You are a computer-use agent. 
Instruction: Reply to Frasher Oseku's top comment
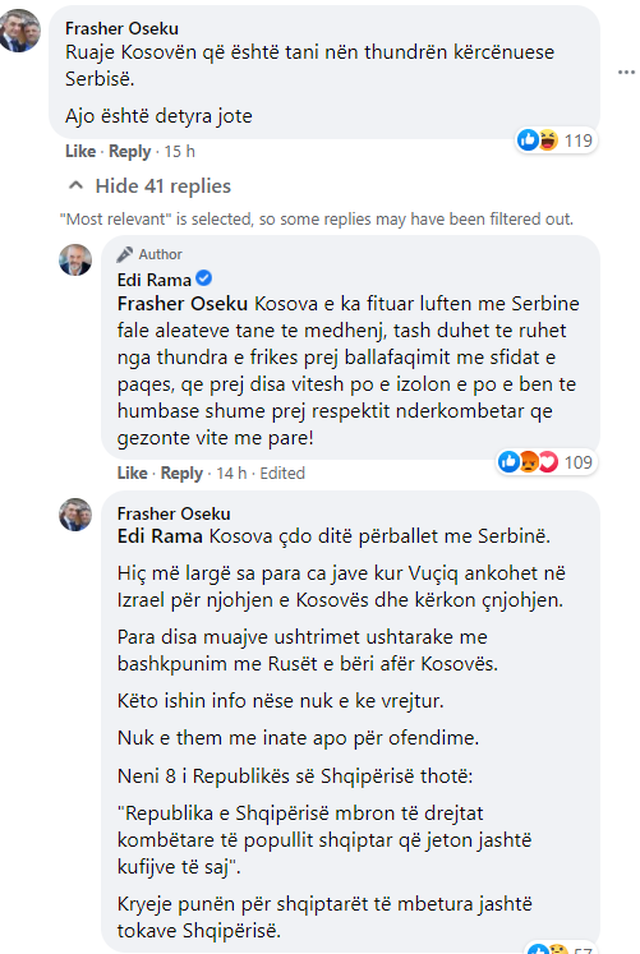click(x=130, y=152)
